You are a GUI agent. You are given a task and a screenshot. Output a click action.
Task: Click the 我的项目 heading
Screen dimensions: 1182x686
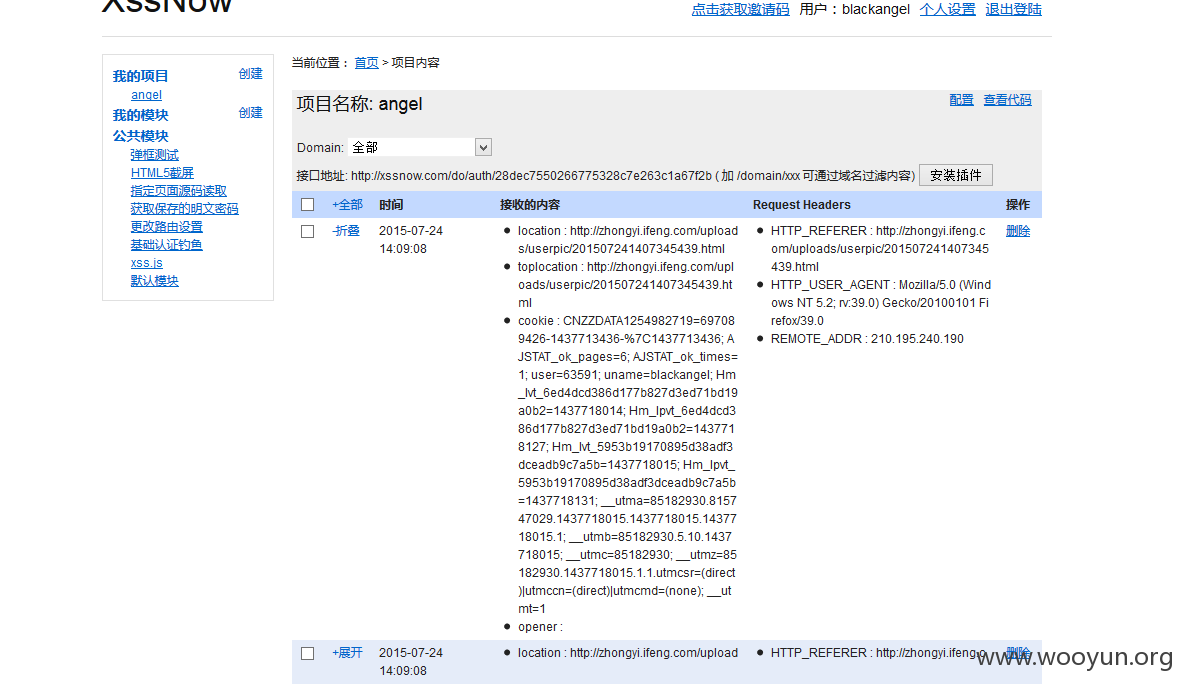coord(140,76)
